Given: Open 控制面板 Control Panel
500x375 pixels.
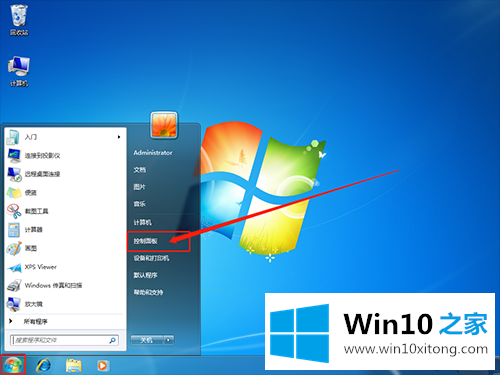Looking at the screenshot, I should [146, 241].
